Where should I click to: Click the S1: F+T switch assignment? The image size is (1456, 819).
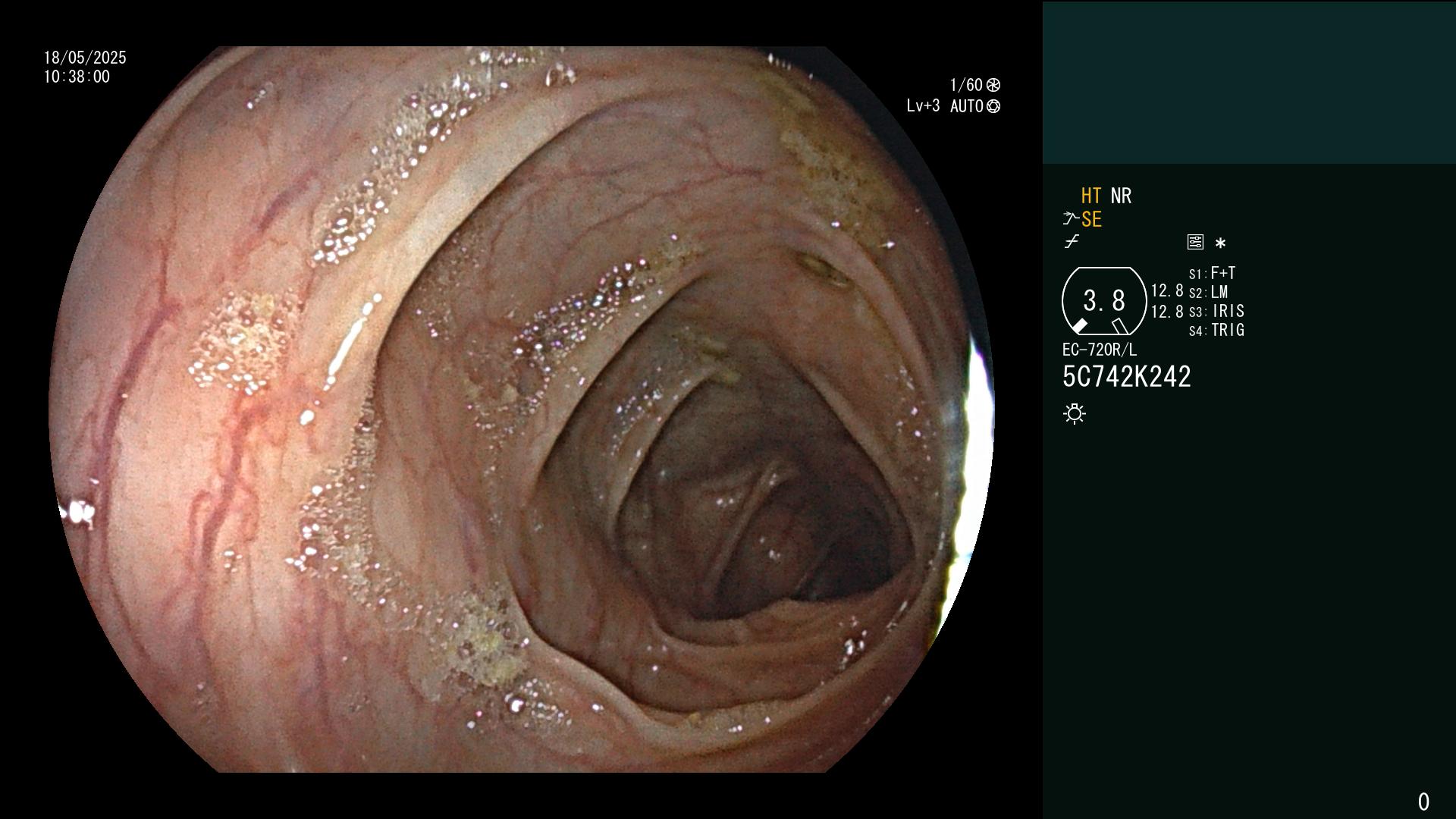(1213, 273)
